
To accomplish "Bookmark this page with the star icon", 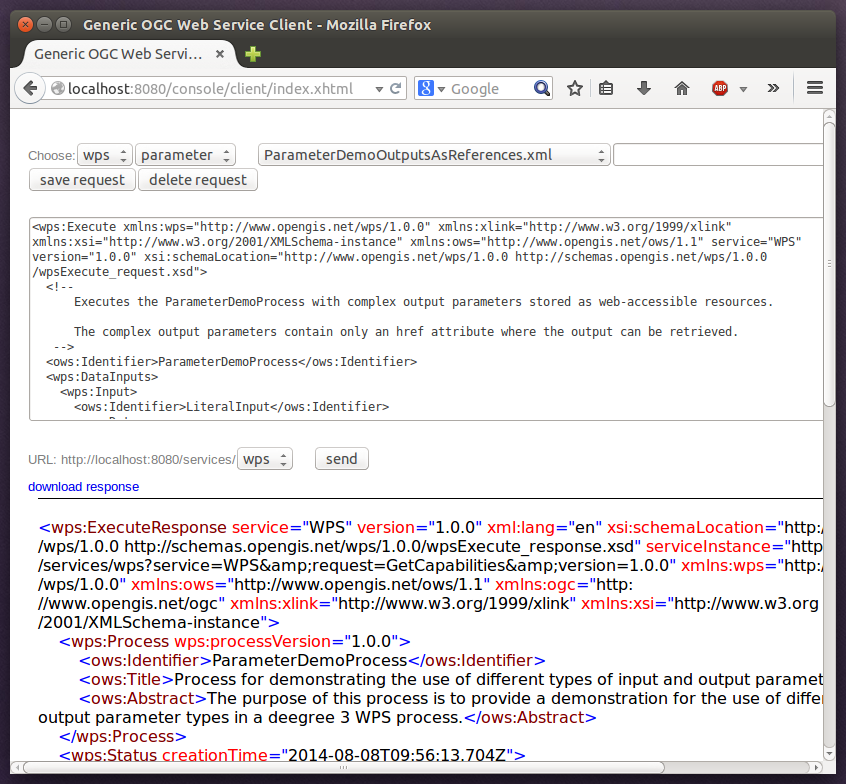I will (575, 88).
